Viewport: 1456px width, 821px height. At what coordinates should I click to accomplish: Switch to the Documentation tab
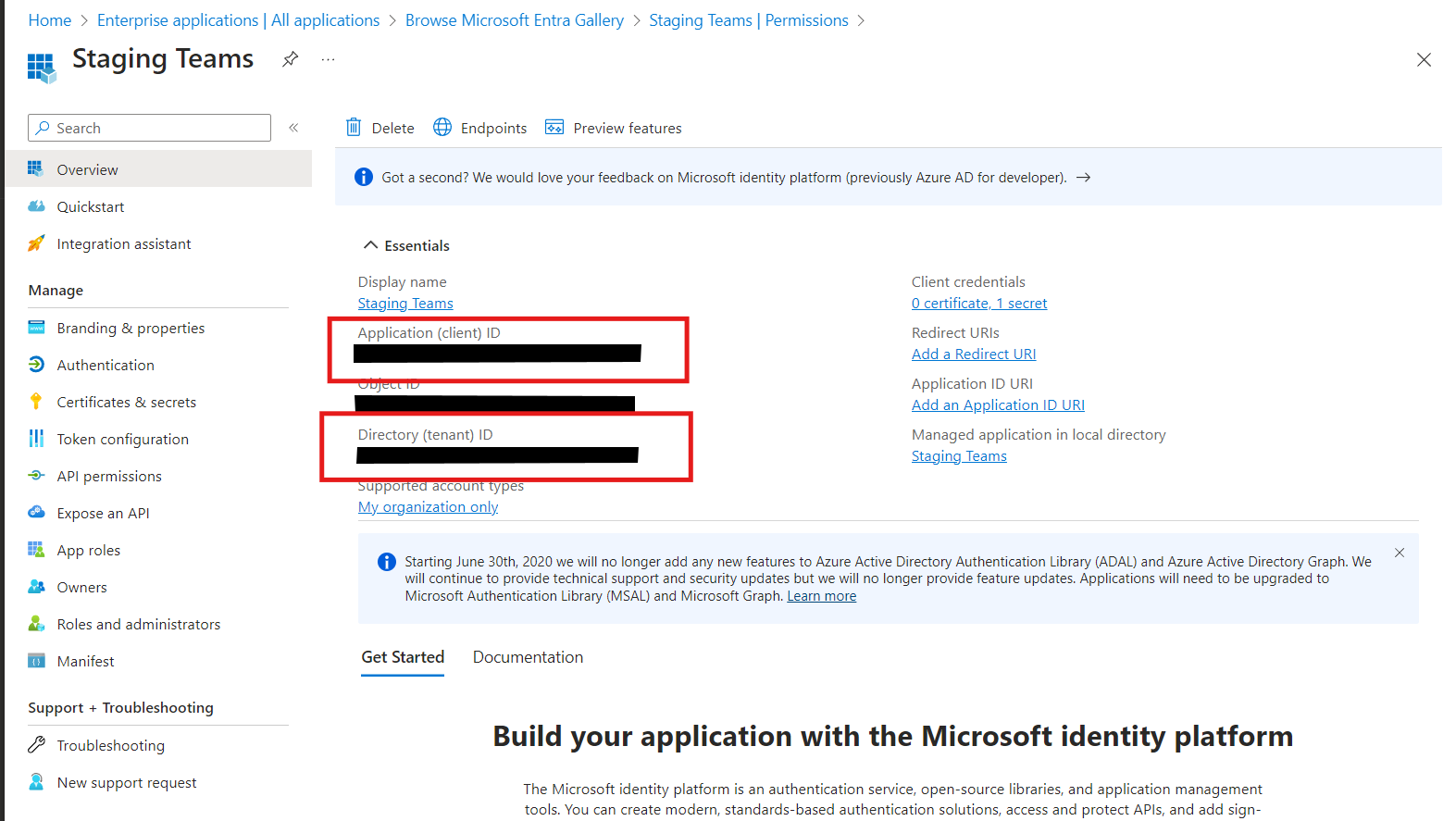click(528, 657)
